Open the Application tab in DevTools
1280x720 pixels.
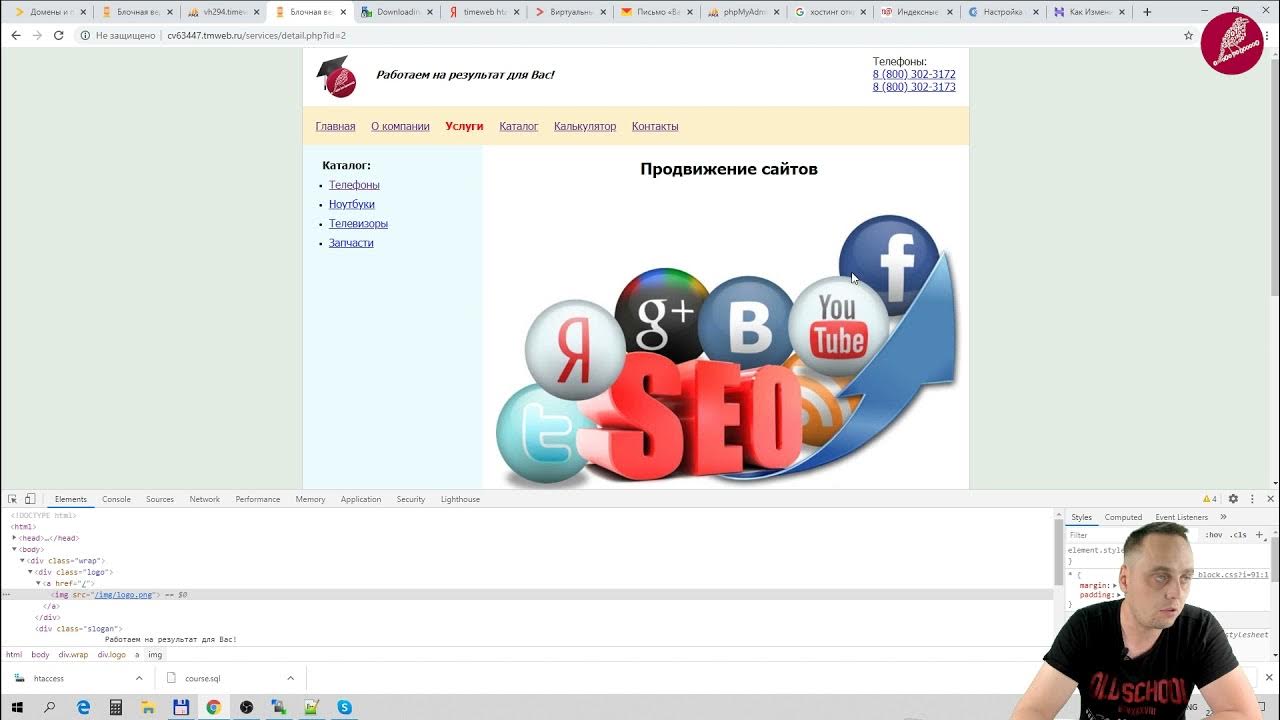(x=361, y=499)
